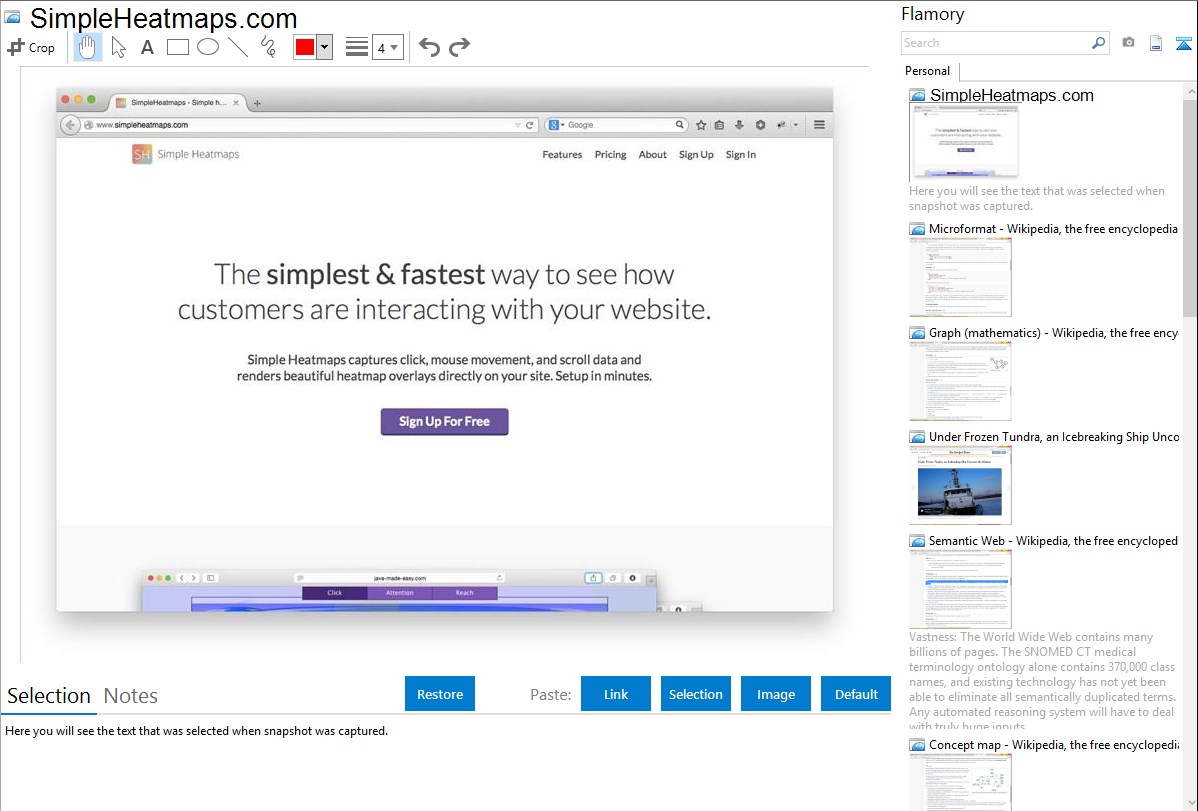Select the Semantic Web thumbnail

(960, 589)
